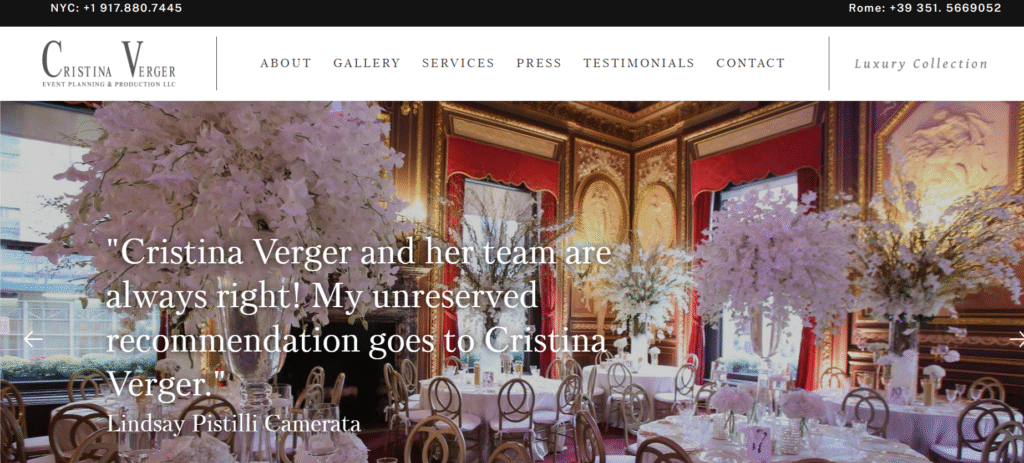Open the Gallery menu item

pyautogui.click(x=367, y=63)
